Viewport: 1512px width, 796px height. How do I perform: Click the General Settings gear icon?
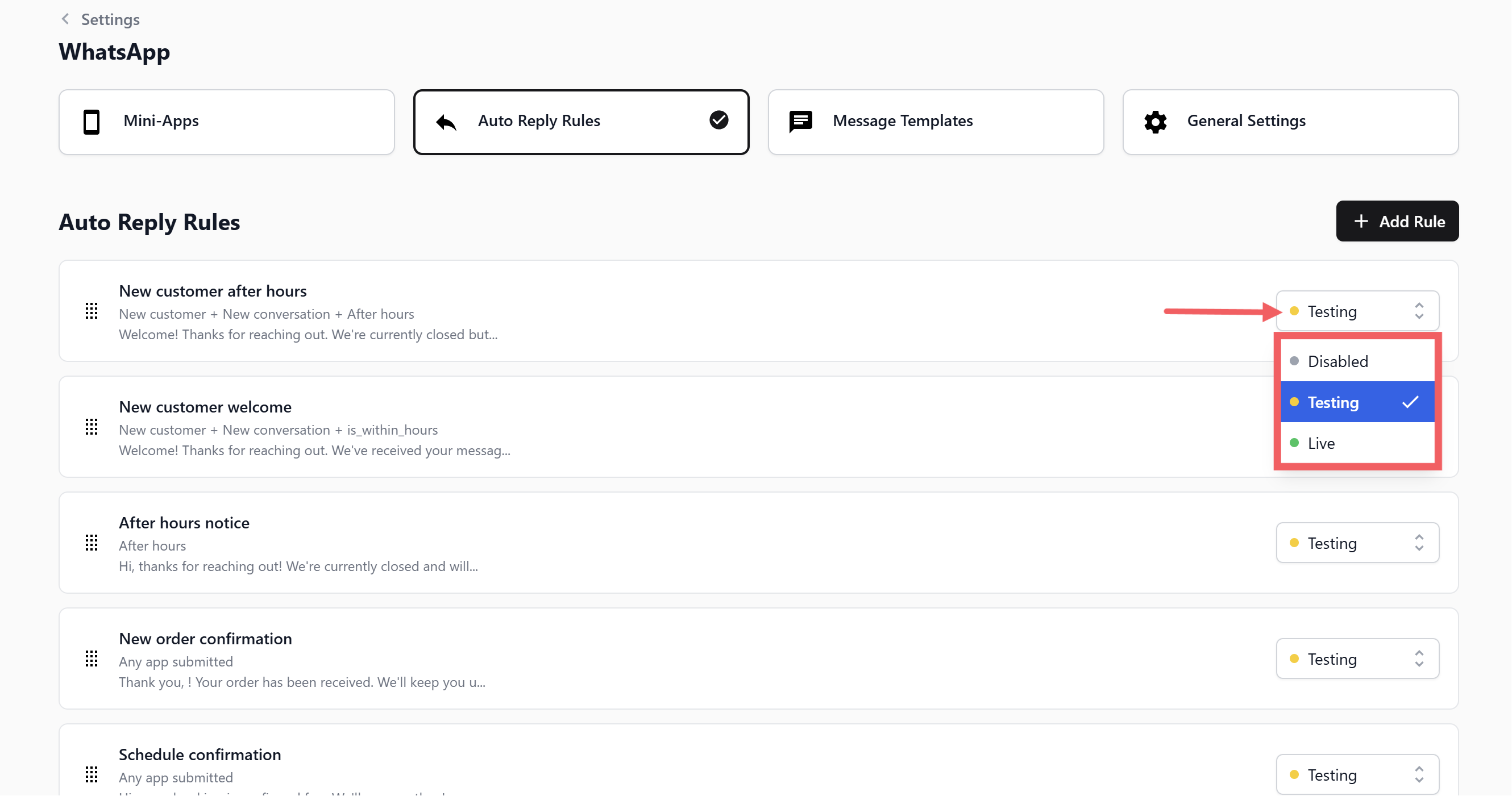1155,122
